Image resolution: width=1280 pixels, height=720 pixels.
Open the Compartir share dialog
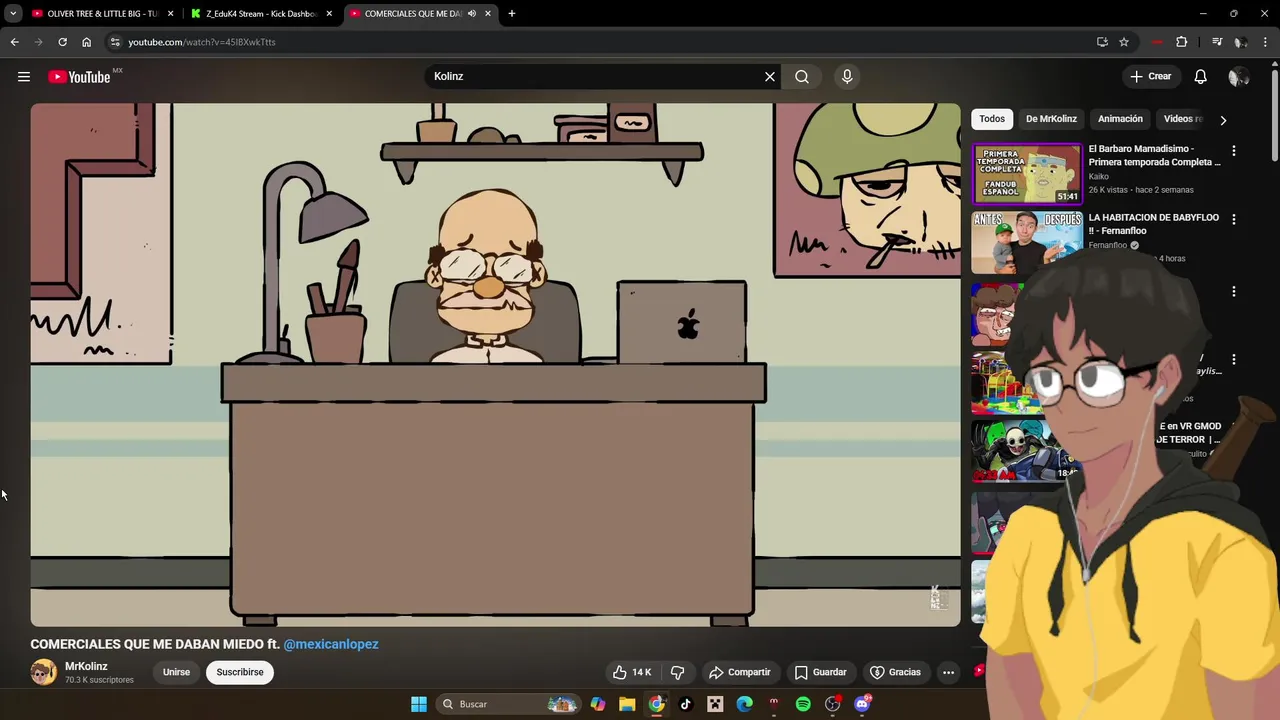[739, 672]
